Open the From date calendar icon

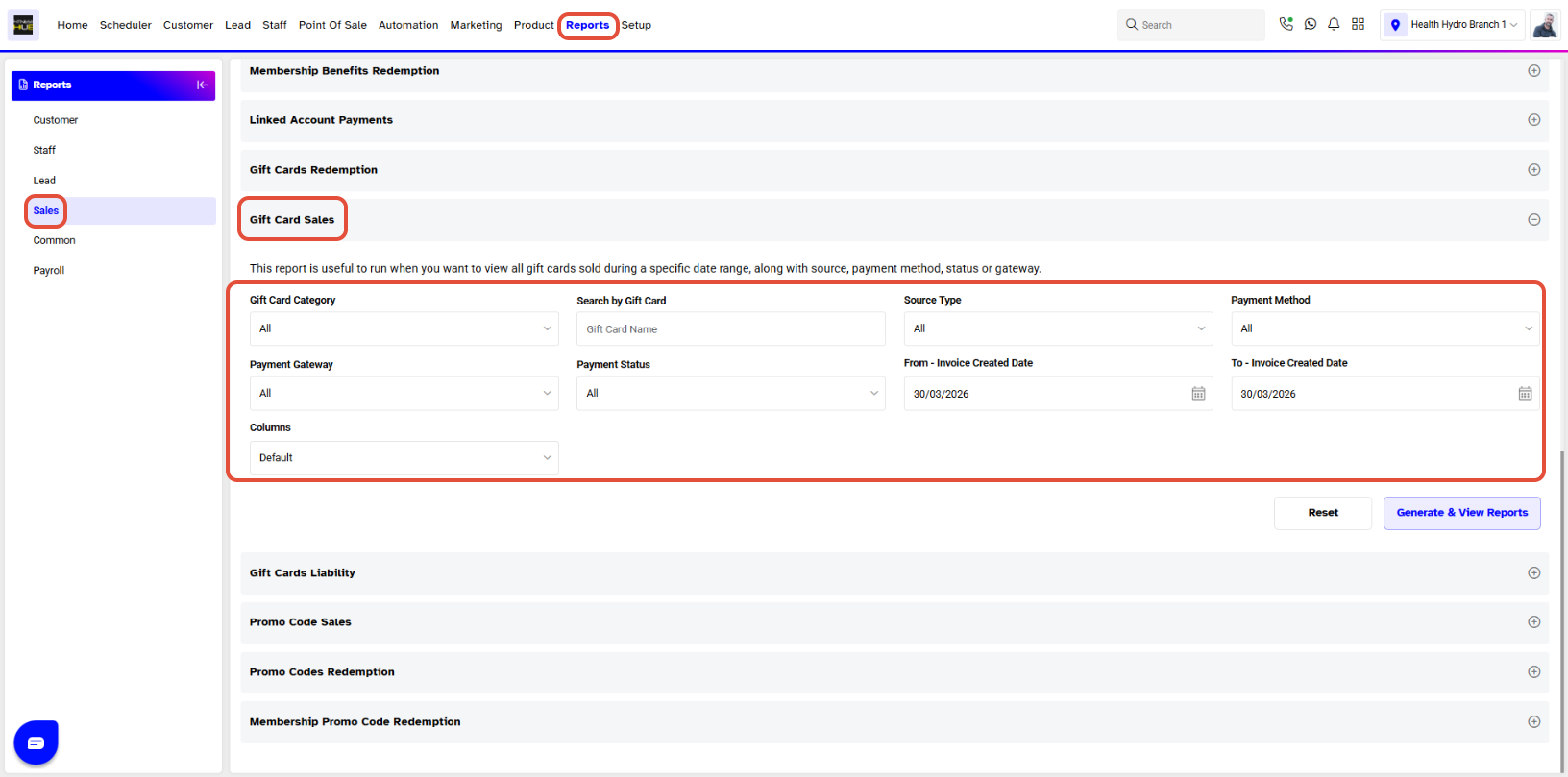[1198, 394]
